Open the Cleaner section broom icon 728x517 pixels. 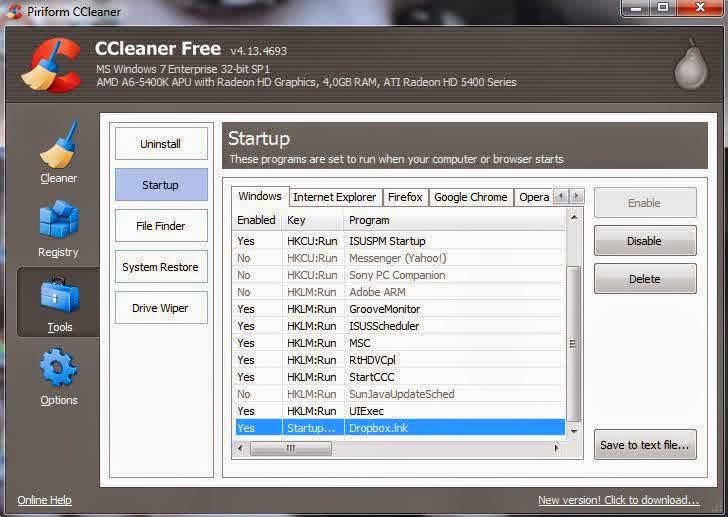58,145
